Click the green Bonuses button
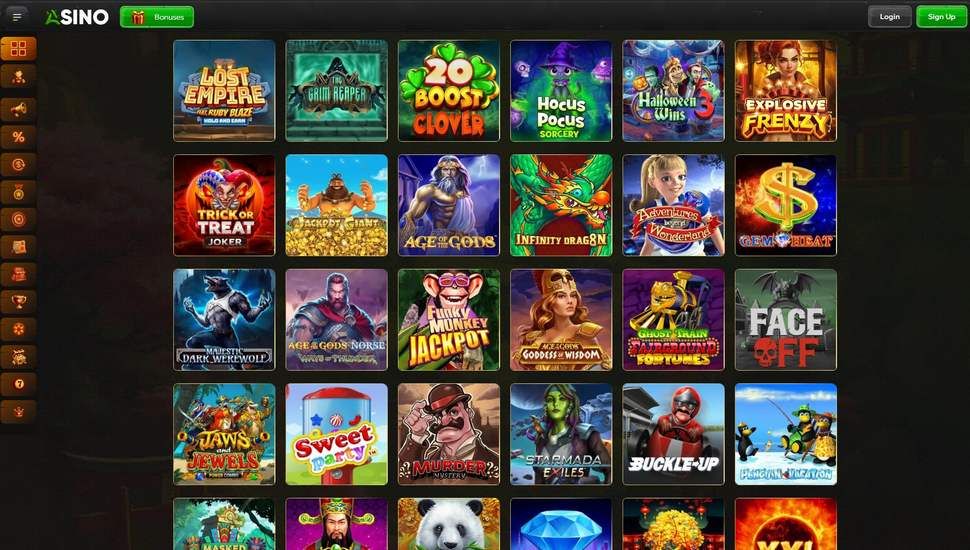970x550 pixels. [157, 17]
